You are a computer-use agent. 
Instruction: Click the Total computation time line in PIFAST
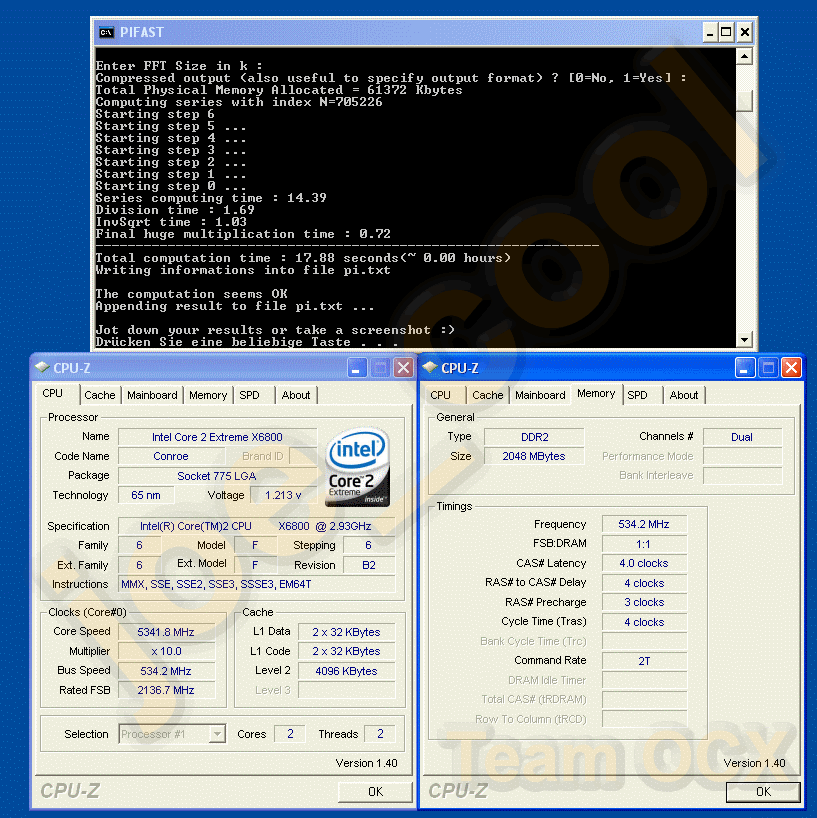(x=303, y=258)
